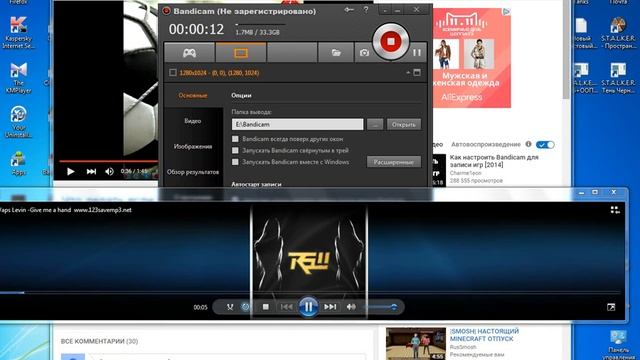Select Bandicam screen rectangle recording mode

pyautogui.click(x=241, y=53)
